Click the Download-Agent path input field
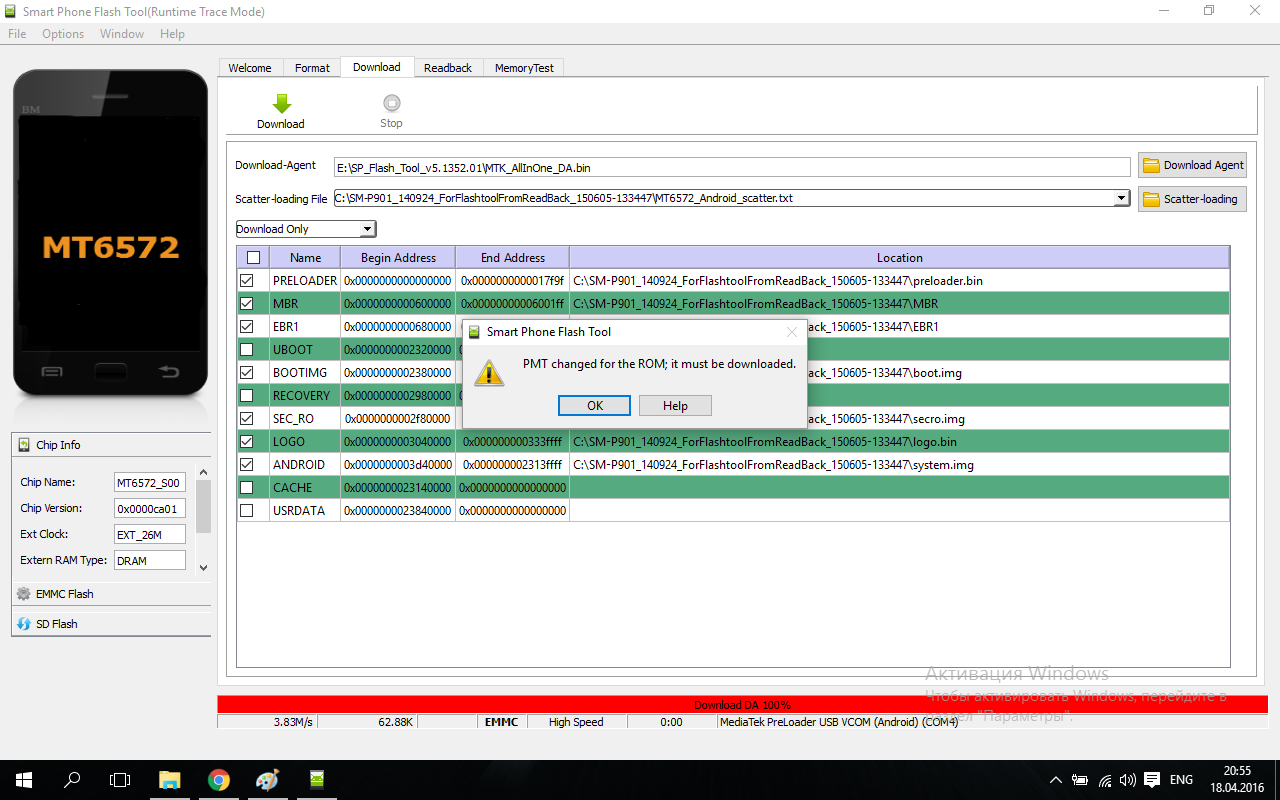This screenshot has height=800, width=1280. pyautogui.click(x=731, y=167)
